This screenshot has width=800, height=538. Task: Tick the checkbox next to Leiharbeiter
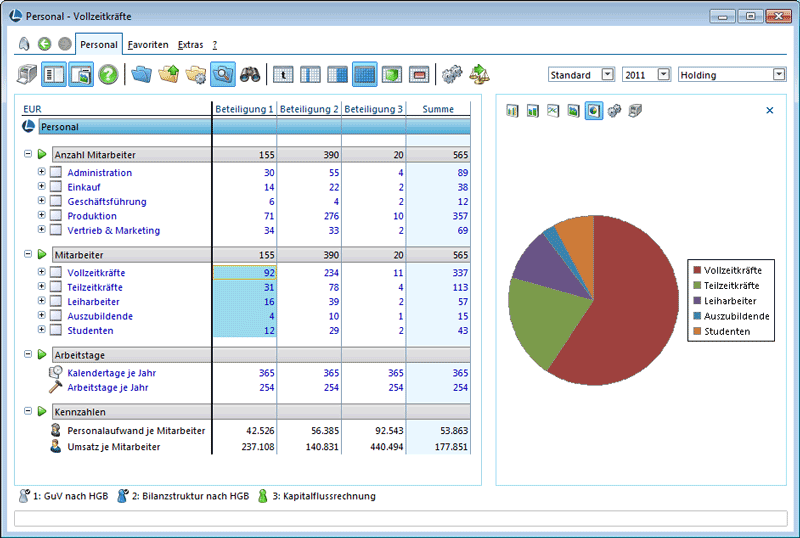(x=56, y=301)
